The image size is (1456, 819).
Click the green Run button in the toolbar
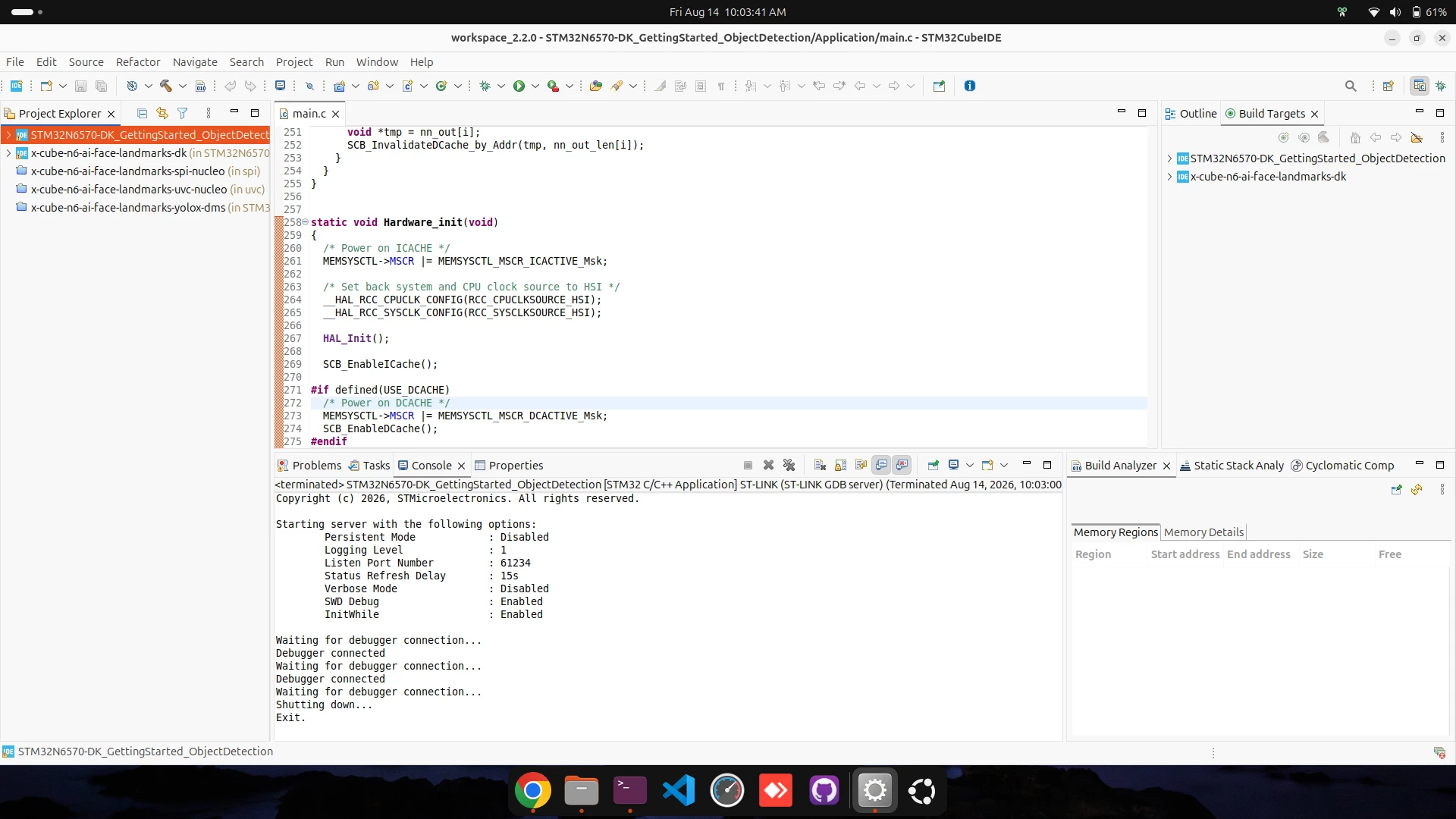tap(519, 86)
